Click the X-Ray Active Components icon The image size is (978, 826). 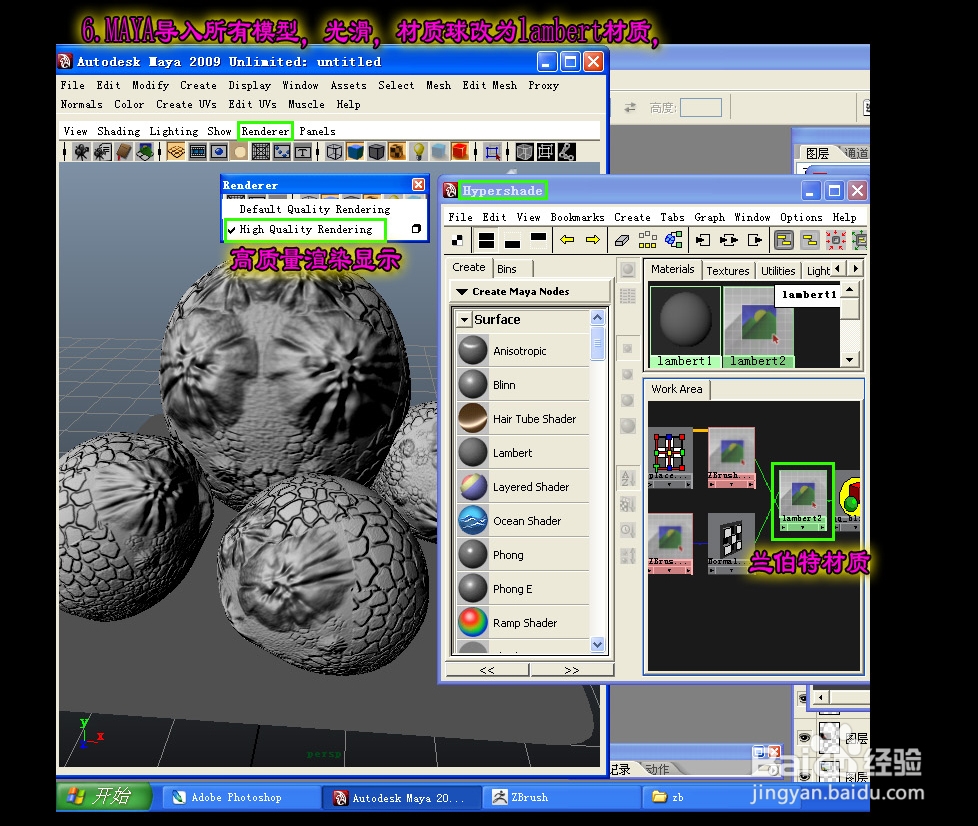(x=545, y=152)
